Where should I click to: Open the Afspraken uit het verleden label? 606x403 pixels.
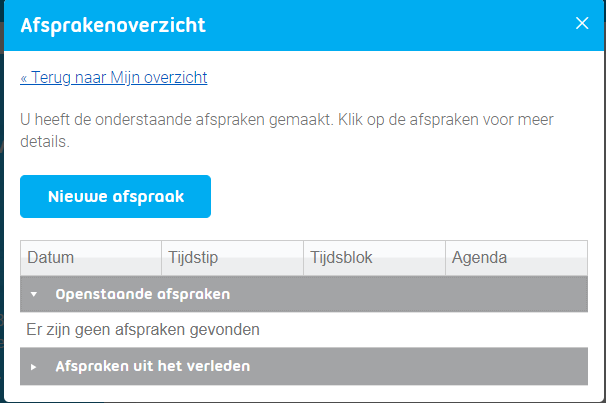point(152,366)
